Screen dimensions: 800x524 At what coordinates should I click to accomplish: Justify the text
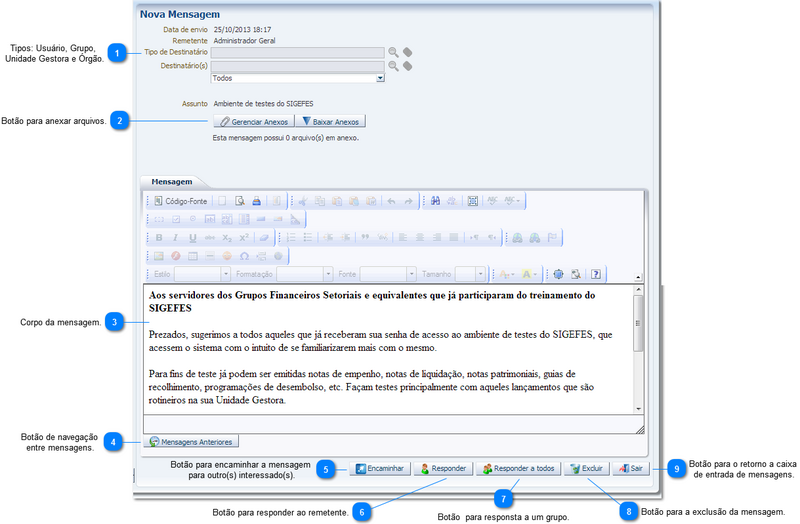[x=454, y=238]
